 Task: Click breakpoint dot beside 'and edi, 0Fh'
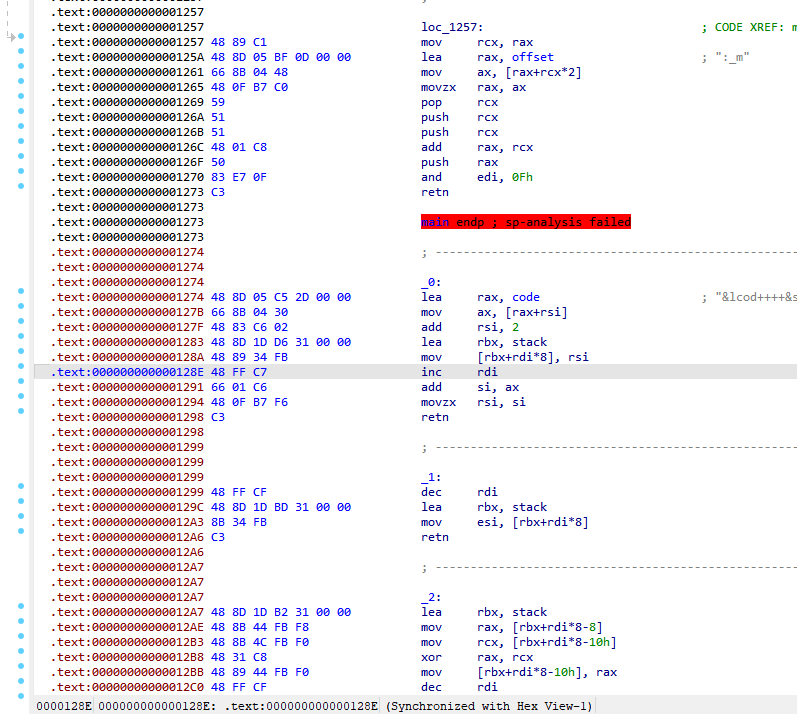22,178
